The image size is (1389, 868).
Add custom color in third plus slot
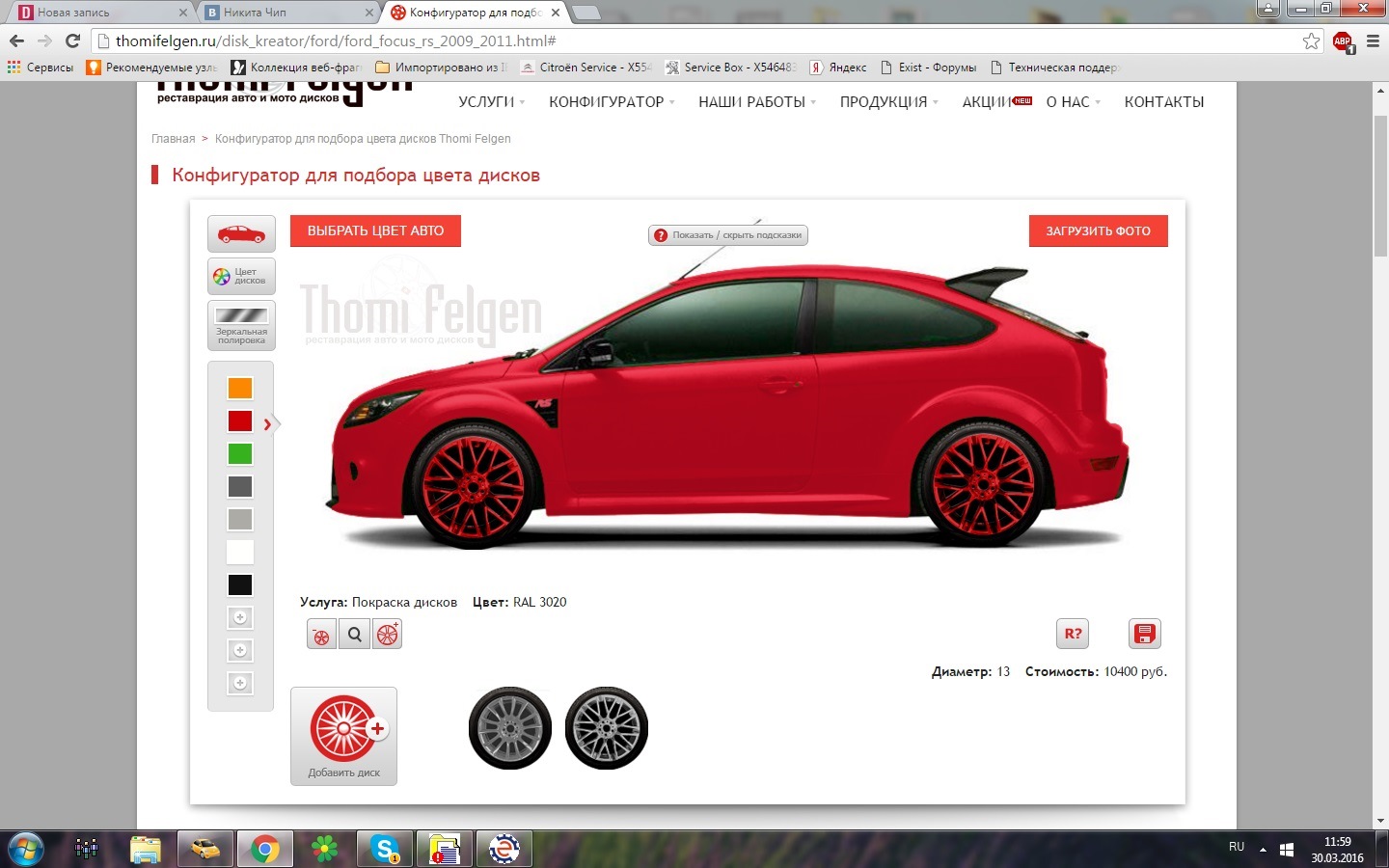click(x=240, y=683)
